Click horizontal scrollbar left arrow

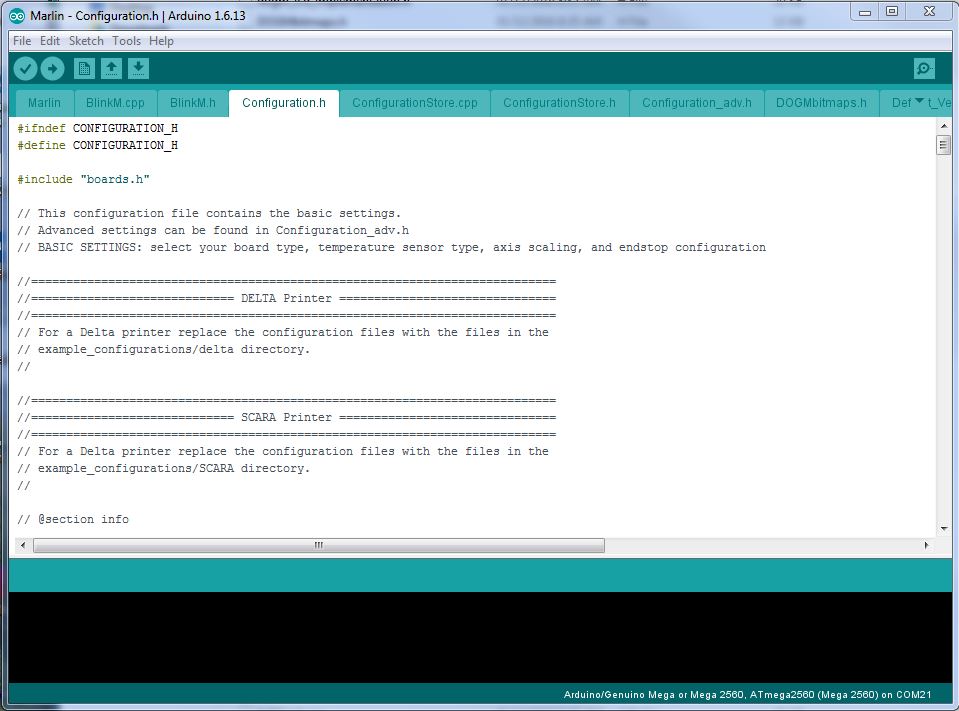[23, 545]
